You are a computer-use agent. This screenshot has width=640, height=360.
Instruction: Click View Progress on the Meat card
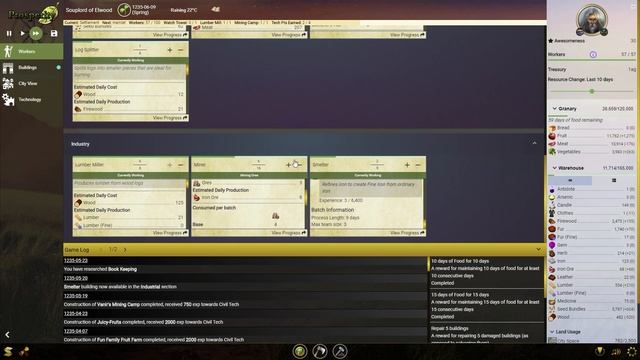click(289, 35)
